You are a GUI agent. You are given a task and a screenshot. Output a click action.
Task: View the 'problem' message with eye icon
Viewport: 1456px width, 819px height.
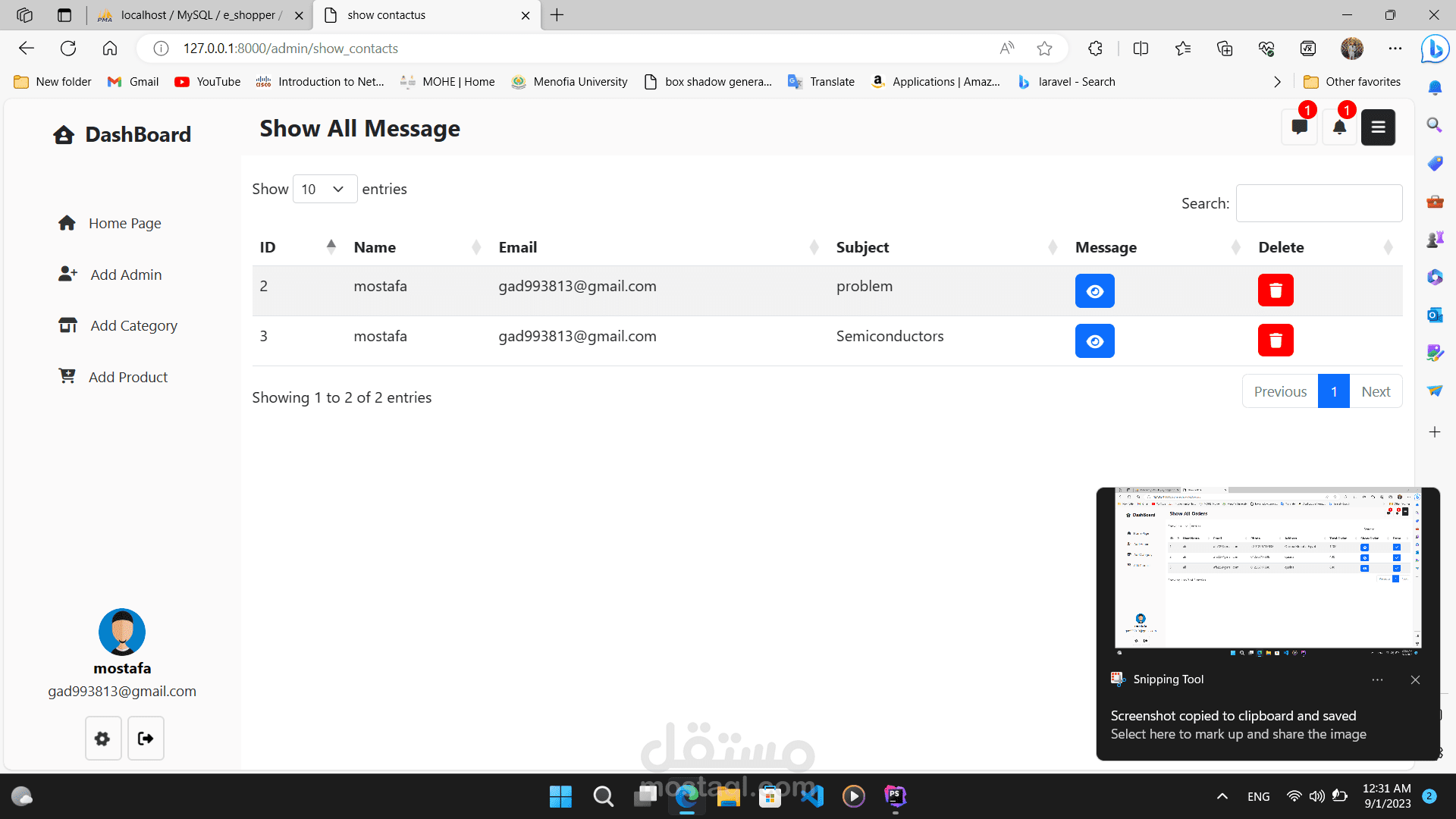pyautogui.click(x=1094, y=291)
